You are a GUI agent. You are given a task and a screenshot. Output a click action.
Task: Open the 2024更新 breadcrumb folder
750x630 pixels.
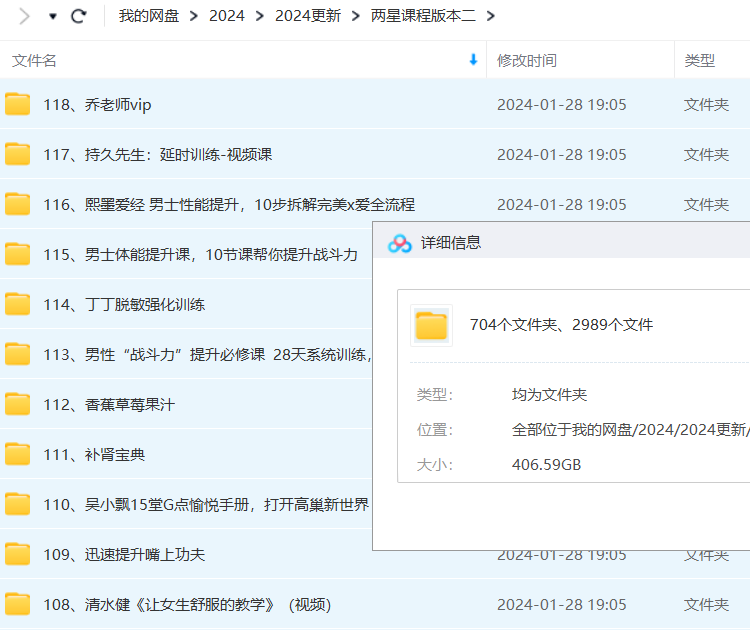(x=307, y=16)
